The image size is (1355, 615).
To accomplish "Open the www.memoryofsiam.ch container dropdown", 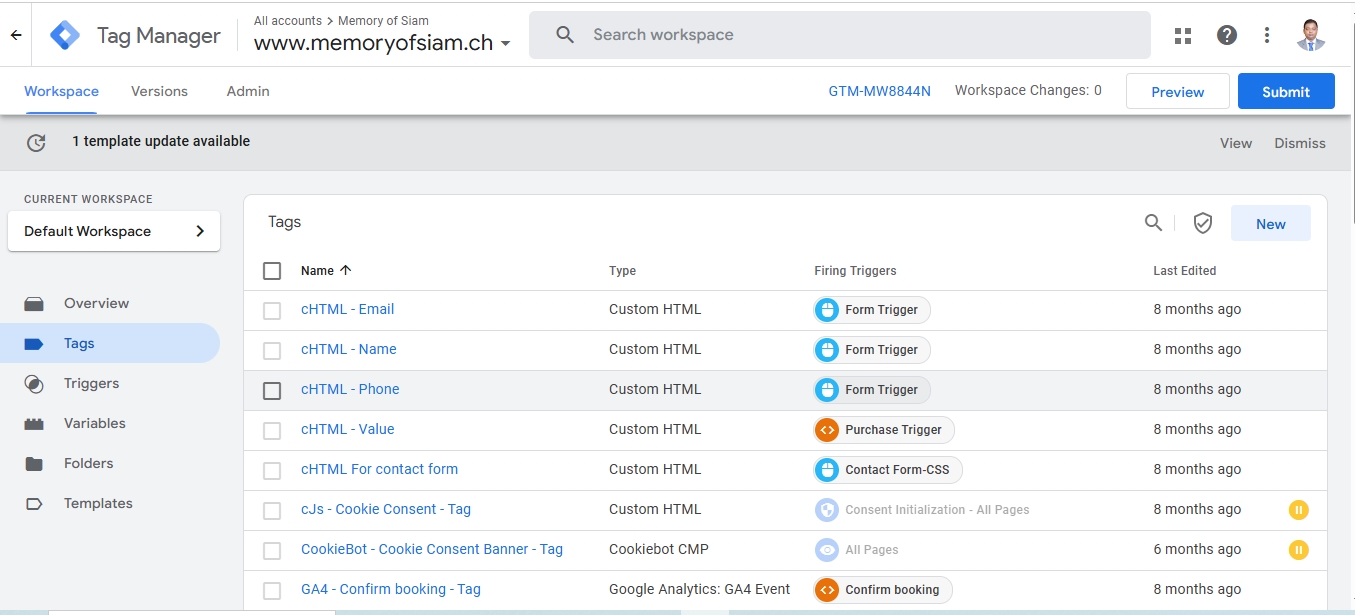I will pyautogui.click(x=382, y=43).
